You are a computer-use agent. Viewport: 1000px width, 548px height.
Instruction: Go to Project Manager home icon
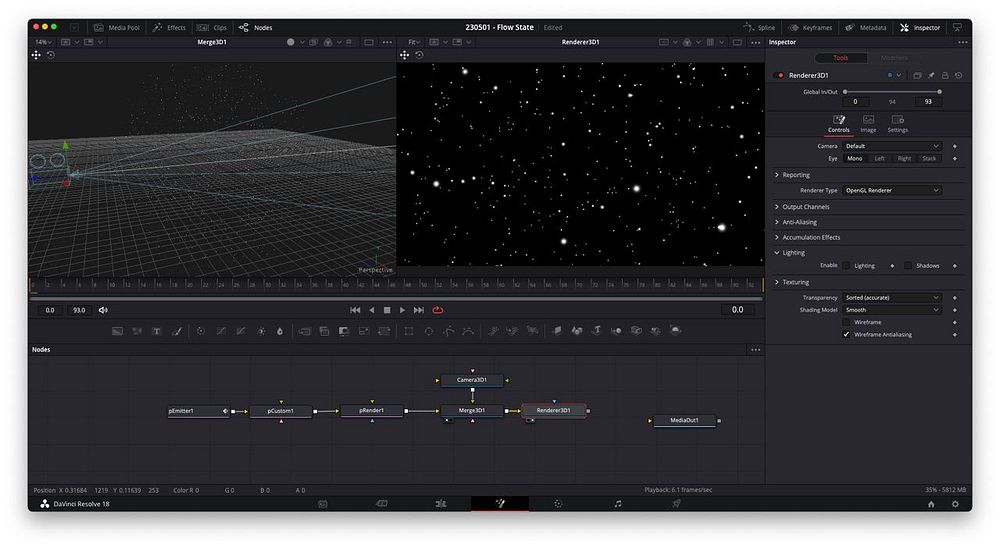tap(931, 504)
